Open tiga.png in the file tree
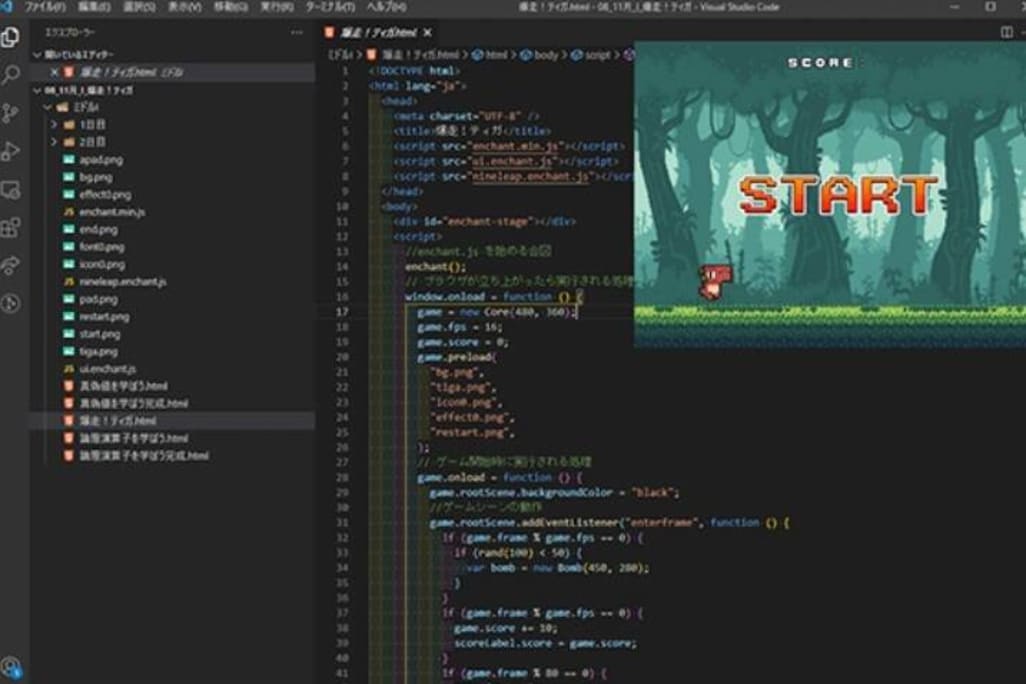Viewport: 1026px width, 684px height. (97, 352)
